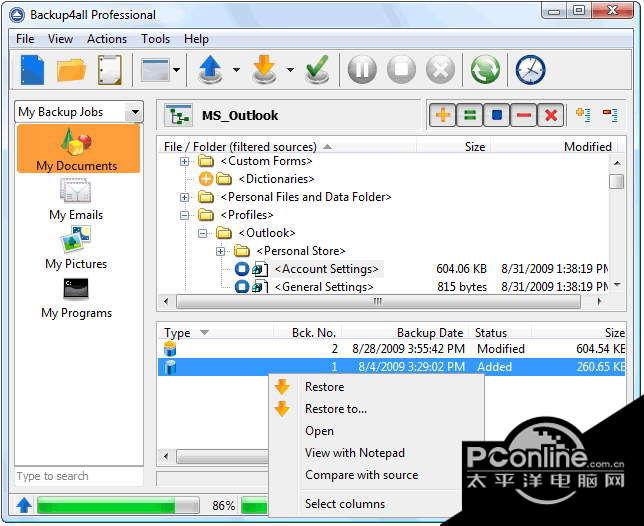Click in the Type to search field
This screenshot has height=526, width=644.
pyautogui.click(x=78, y=476)
